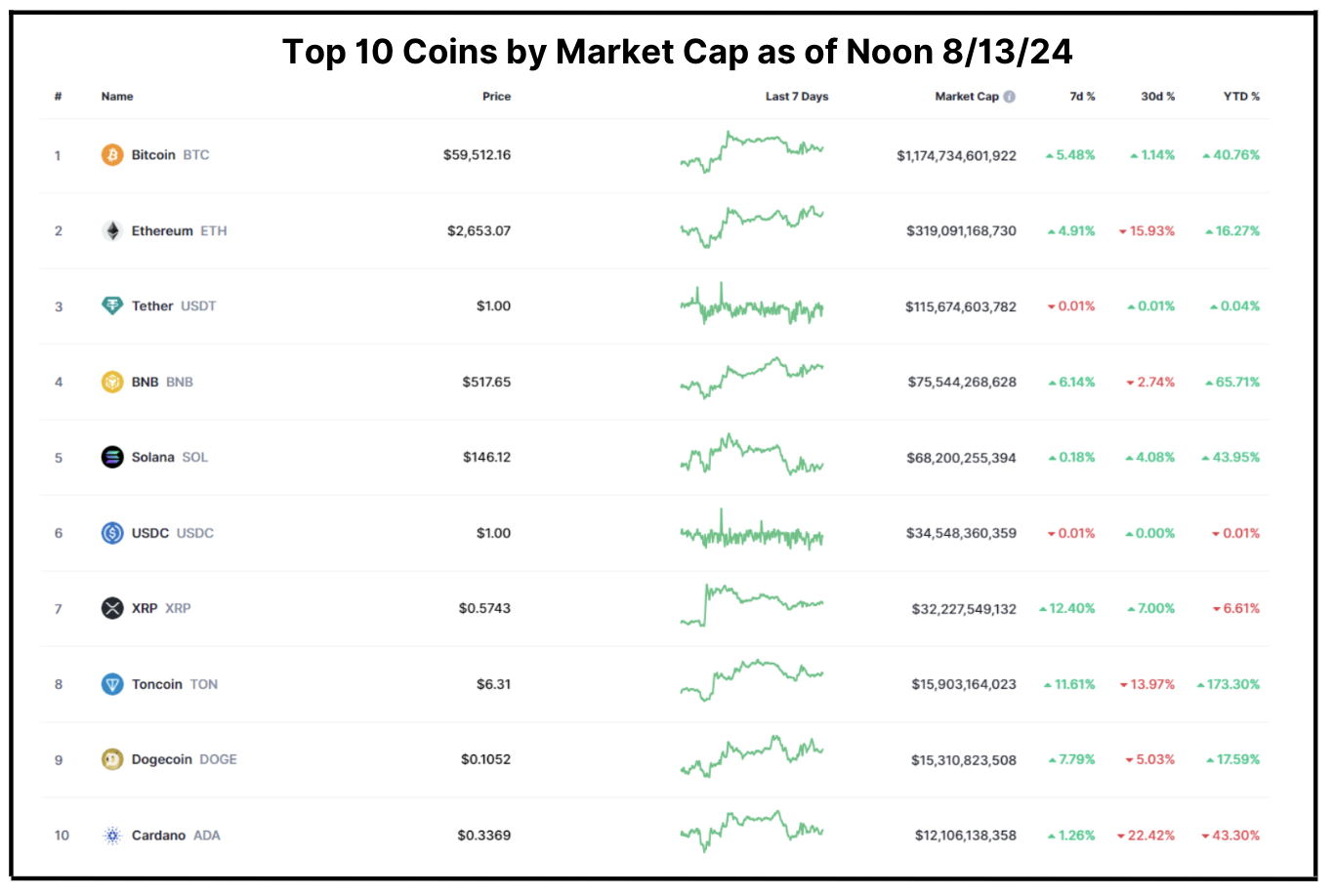Click the XRP logo icon

[x=111, y=608]
